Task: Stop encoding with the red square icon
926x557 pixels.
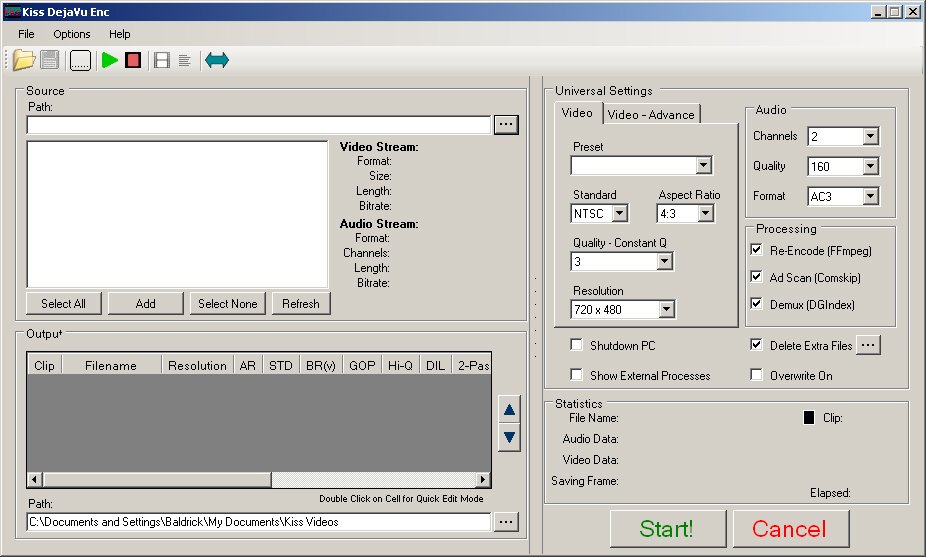Action: (133, 60)
